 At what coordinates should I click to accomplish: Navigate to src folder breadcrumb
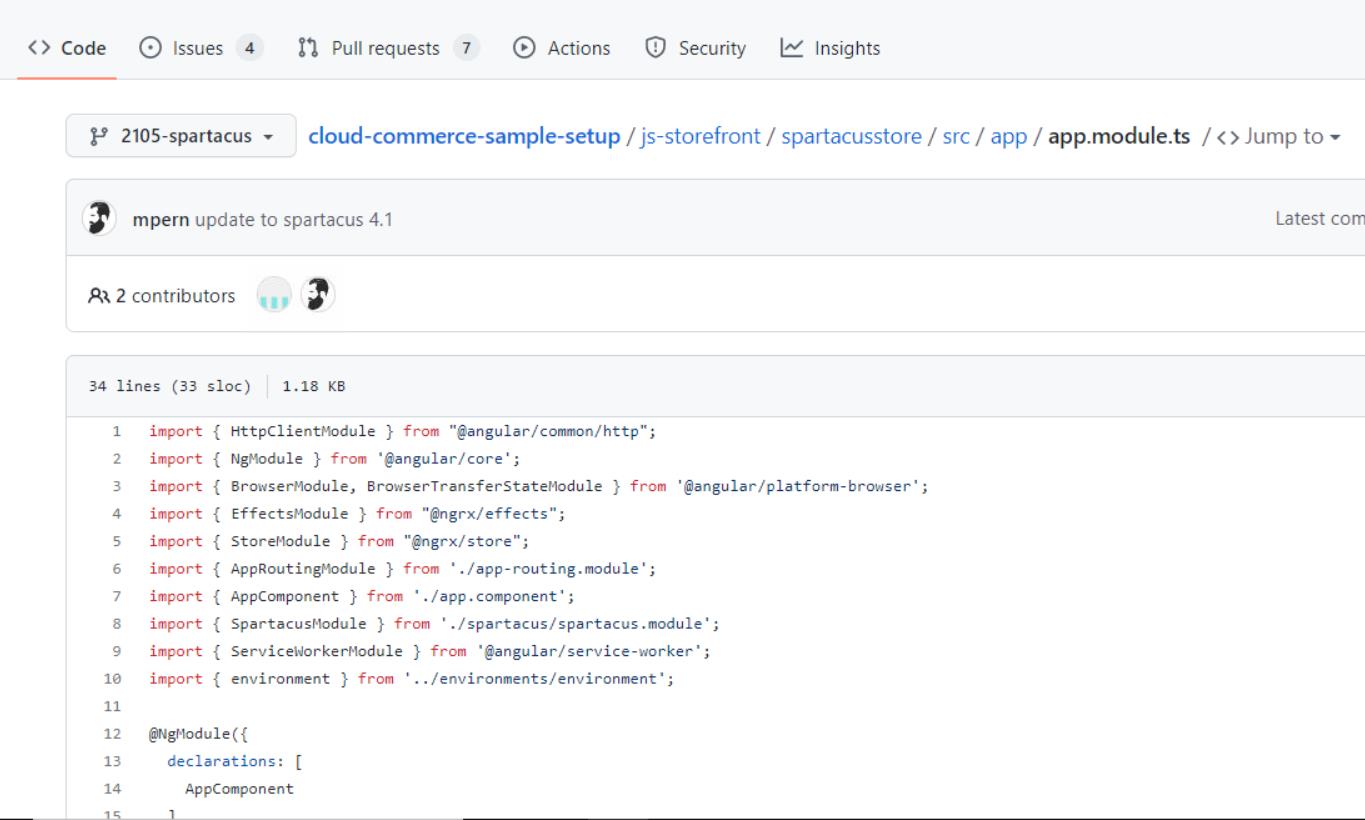point(956,136)
